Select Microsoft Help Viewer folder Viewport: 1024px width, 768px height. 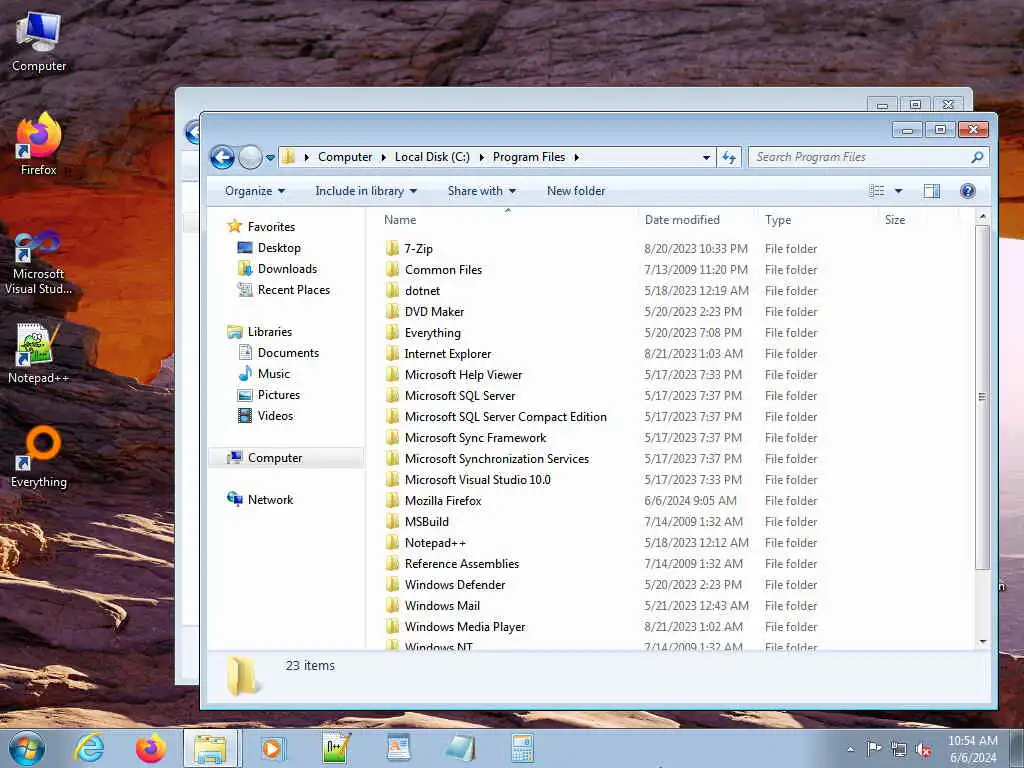point(463,375)
